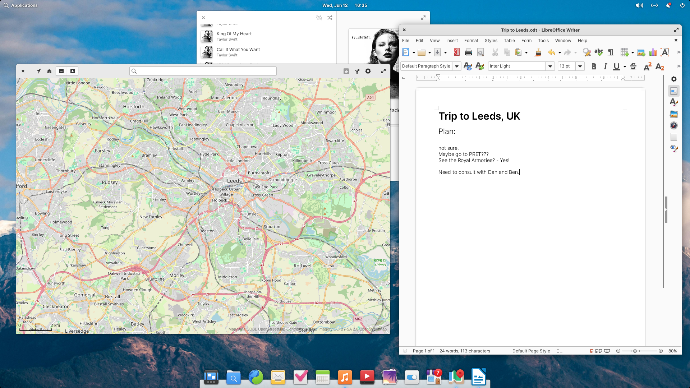Toggle repeat in the music player

pos(319,18)
